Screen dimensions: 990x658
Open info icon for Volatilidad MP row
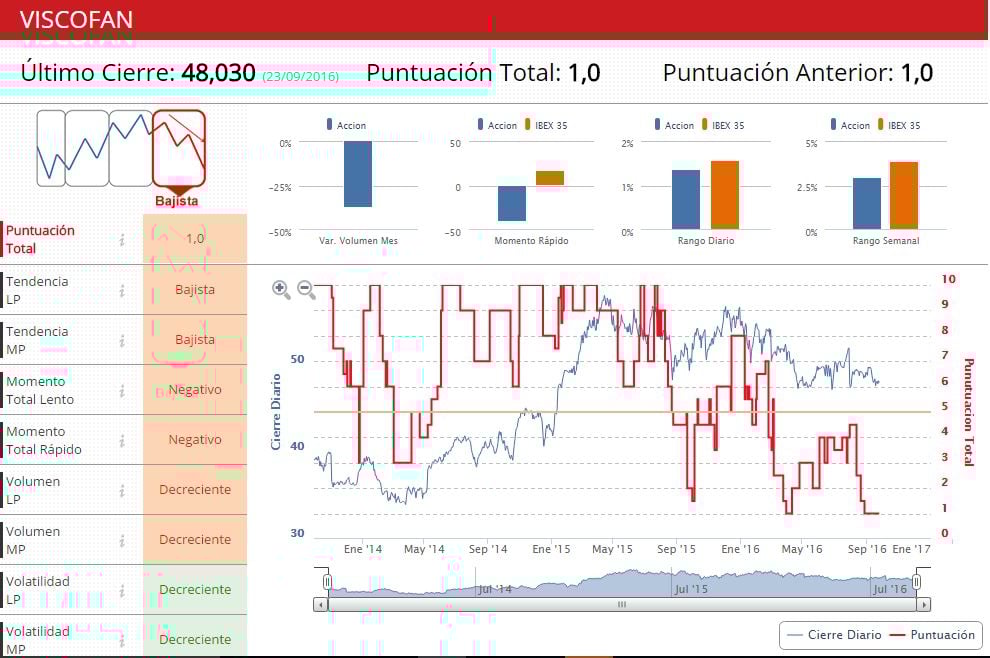coord(122,640)
